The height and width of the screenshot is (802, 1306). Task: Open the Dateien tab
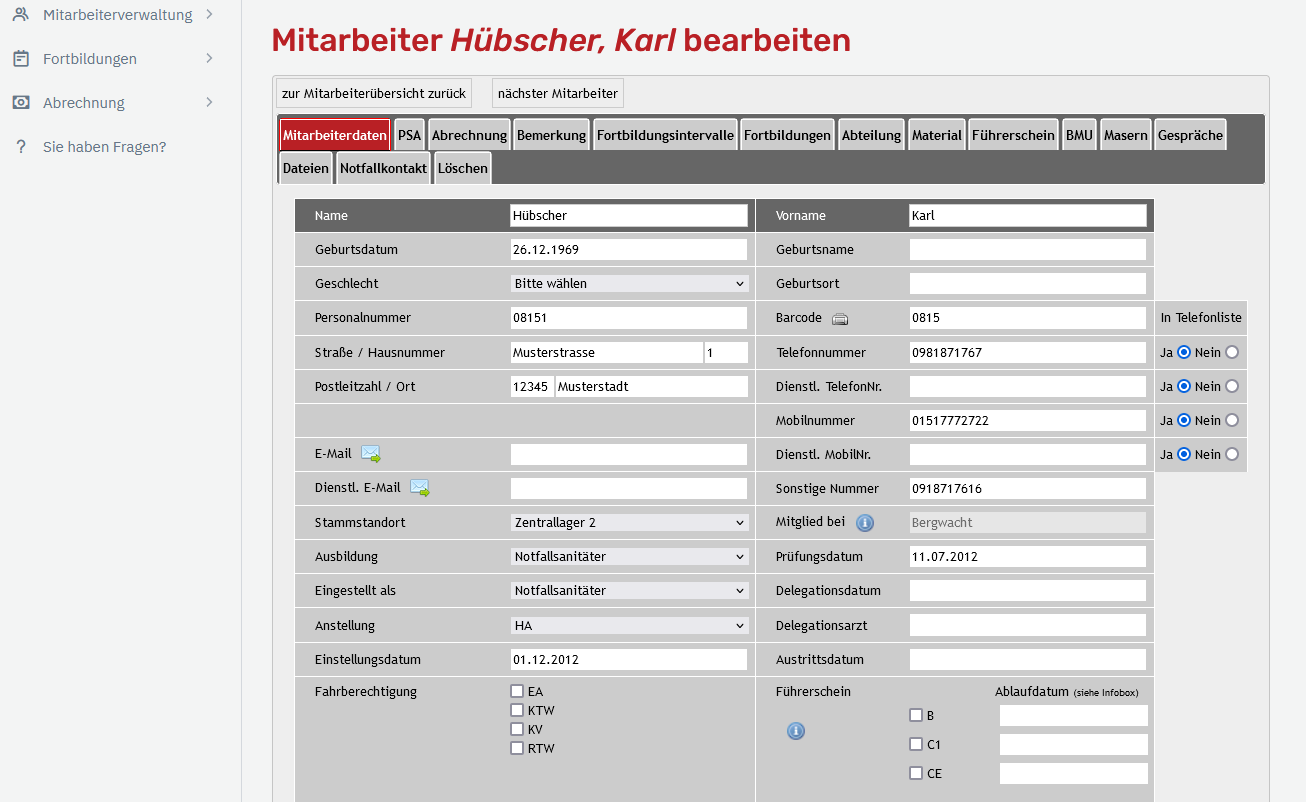(x=306, y=168)
